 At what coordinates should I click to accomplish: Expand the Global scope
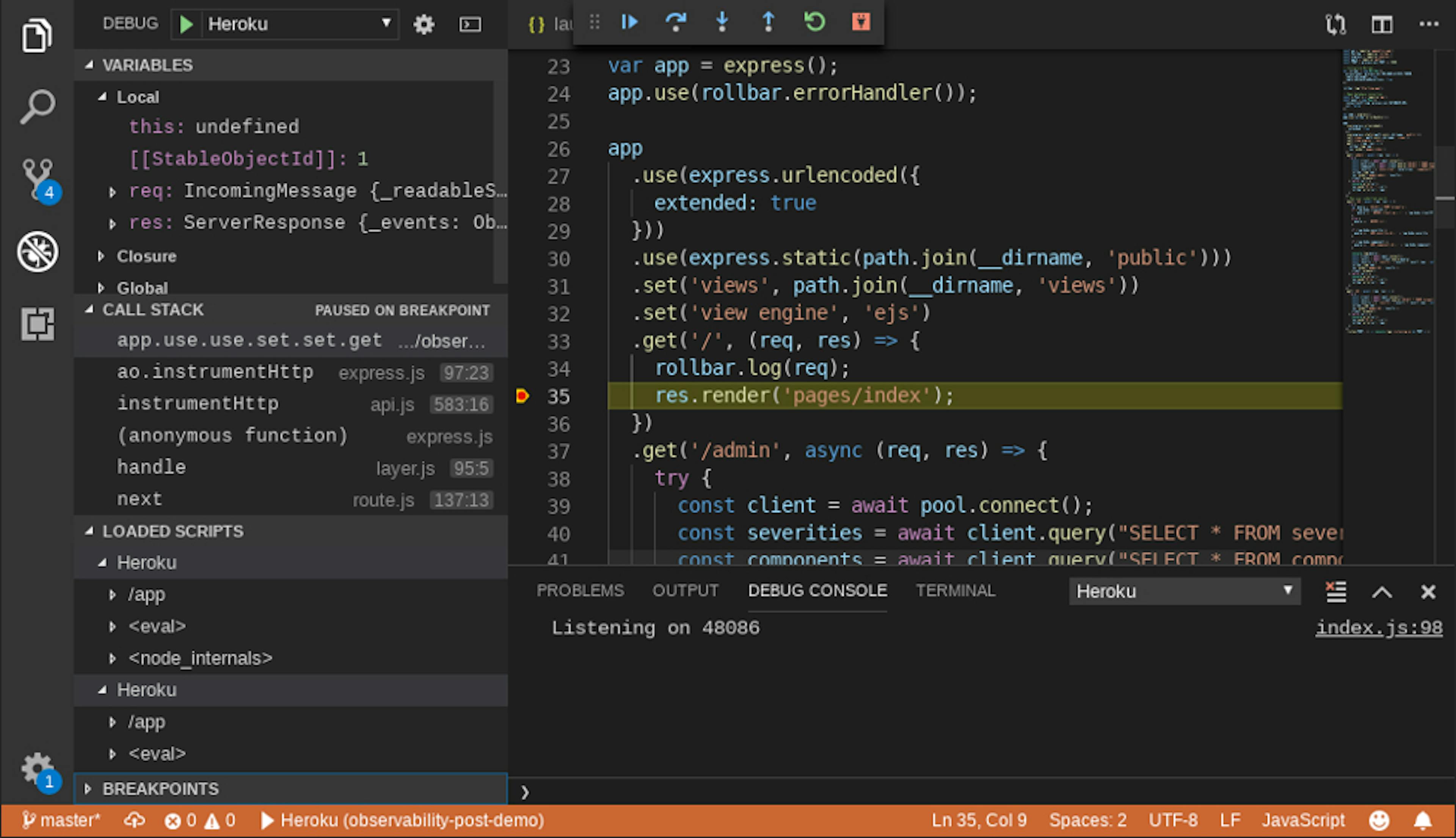pyautogui.click(x=101, y=287)
